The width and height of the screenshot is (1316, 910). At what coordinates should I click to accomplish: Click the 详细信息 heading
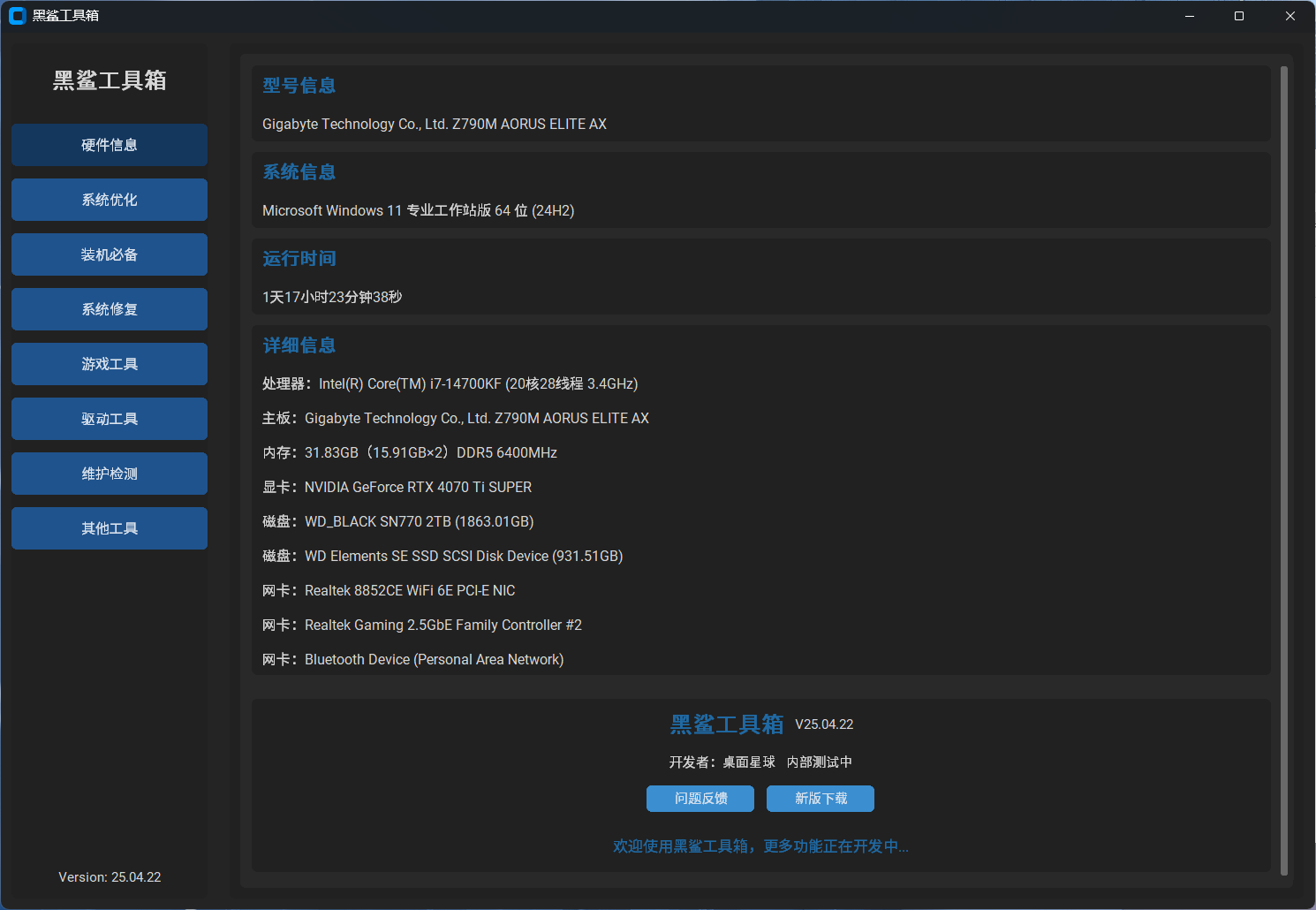pyautogui.click(x=299, y=345)
